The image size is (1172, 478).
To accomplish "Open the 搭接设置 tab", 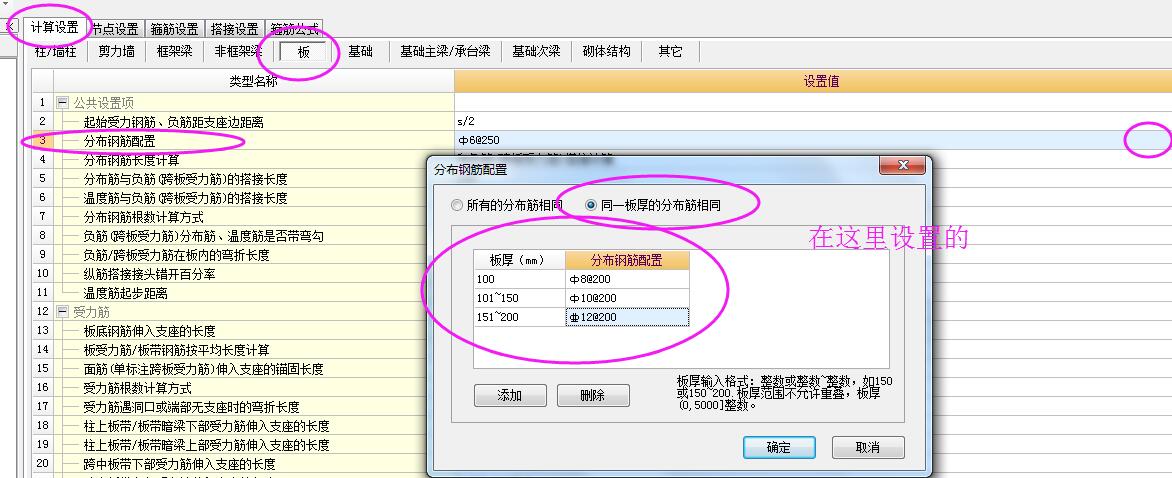I will (x=234, y=29).
